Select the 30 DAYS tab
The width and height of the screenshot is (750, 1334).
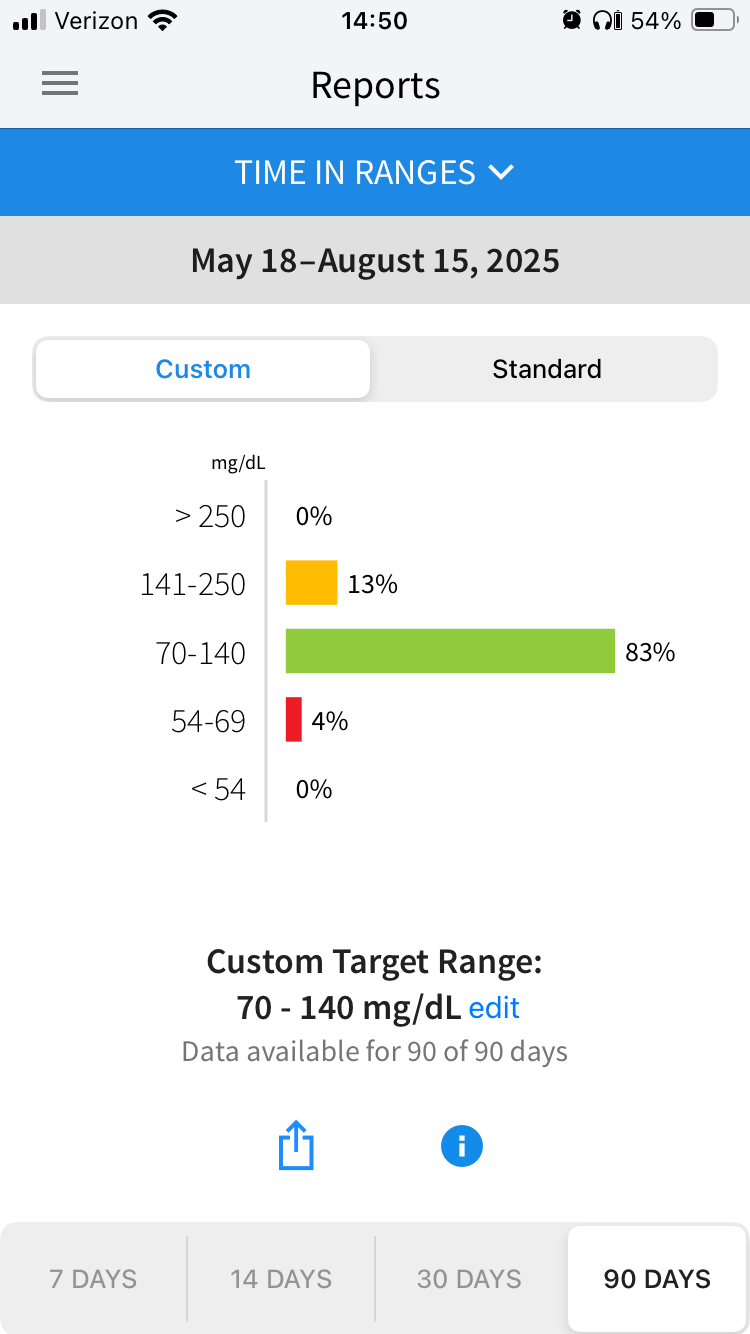click(469, 1279)
